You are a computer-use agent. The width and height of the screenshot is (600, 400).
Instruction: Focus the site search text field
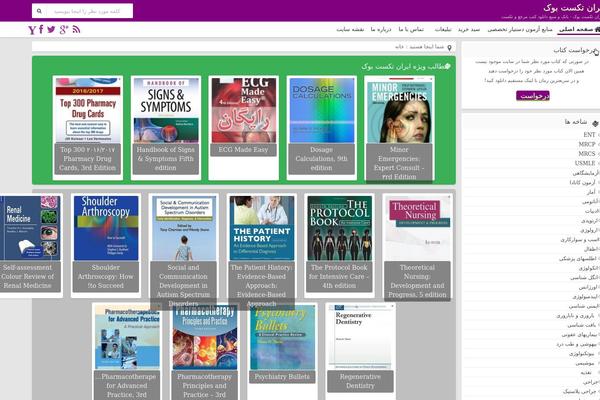tap(90, 11)
